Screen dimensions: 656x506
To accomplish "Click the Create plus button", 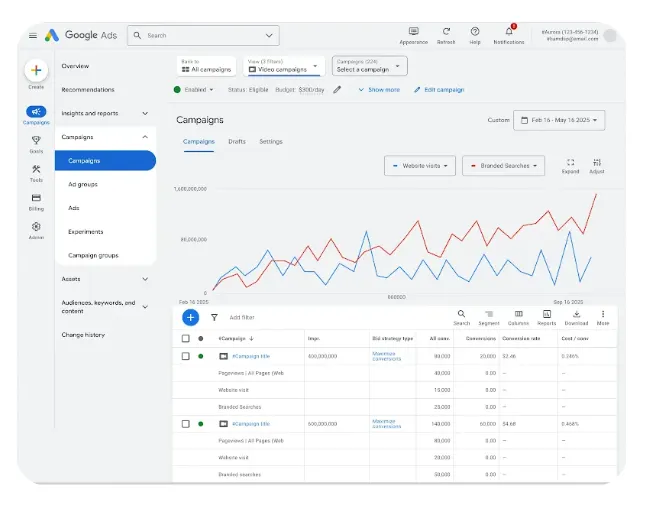I will tap(36, 70).
